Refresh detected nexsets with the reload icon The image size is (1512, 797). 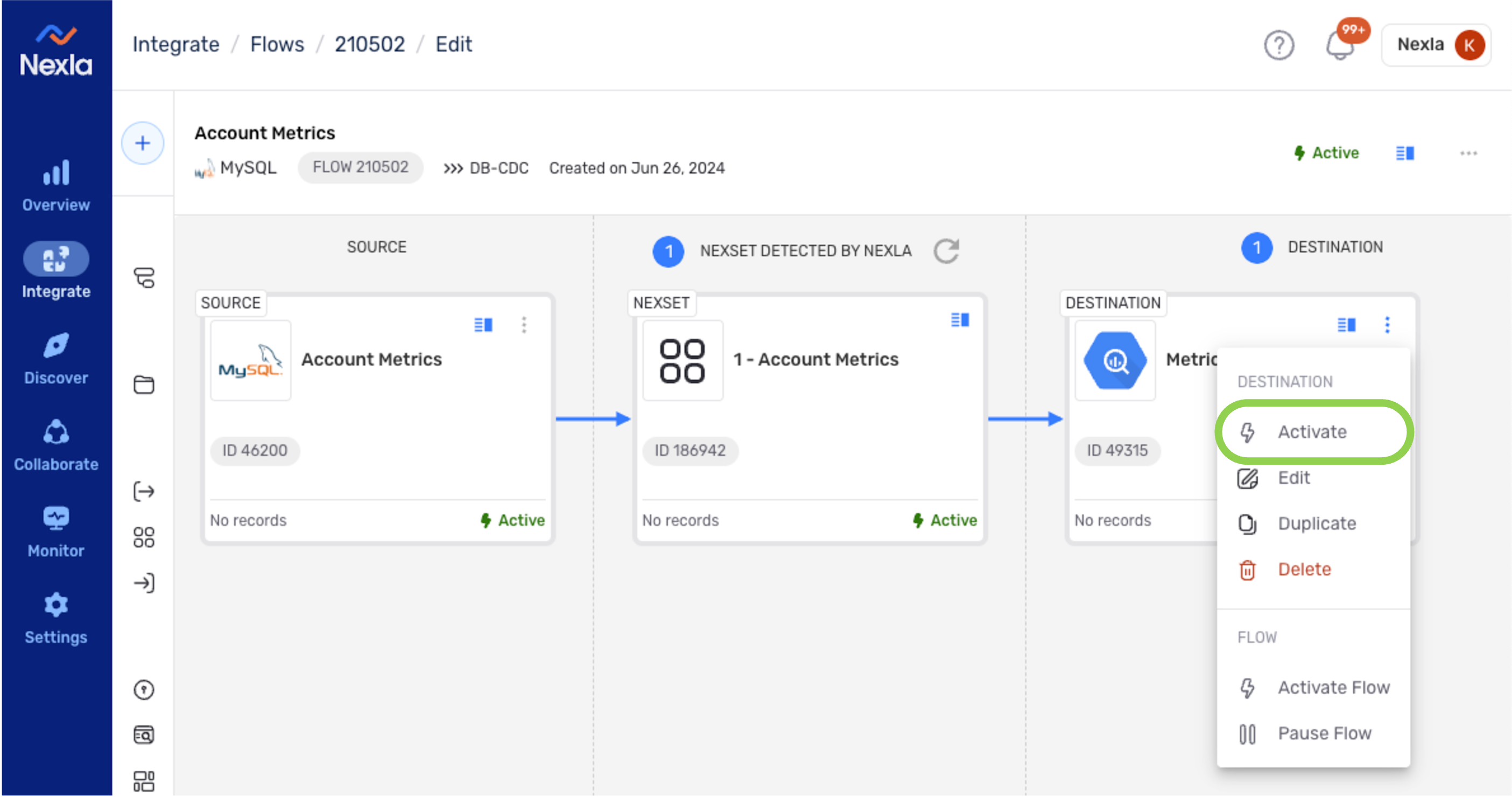(946, 251)
